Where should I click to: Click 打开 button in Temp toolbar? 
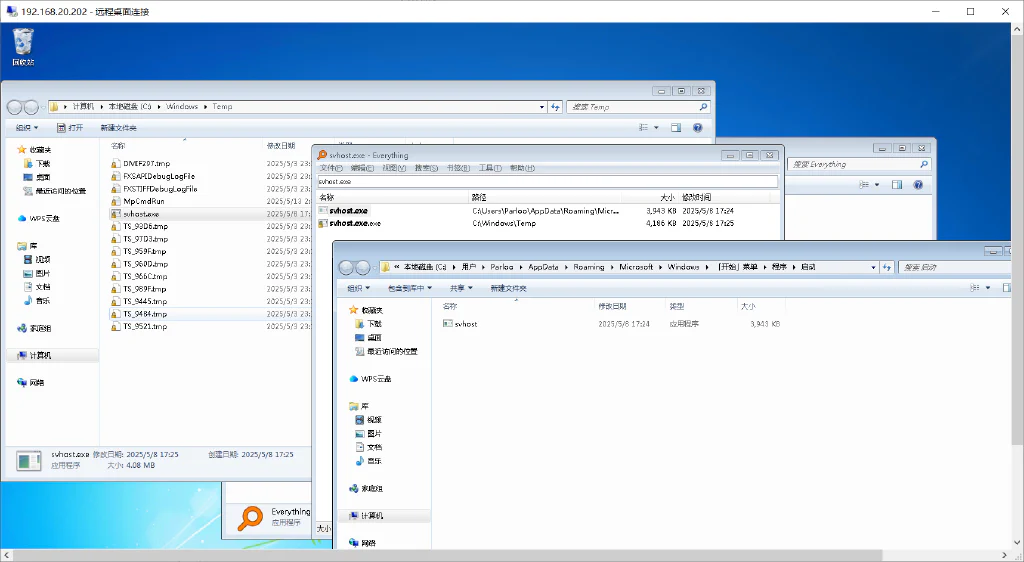pos(70,128)
